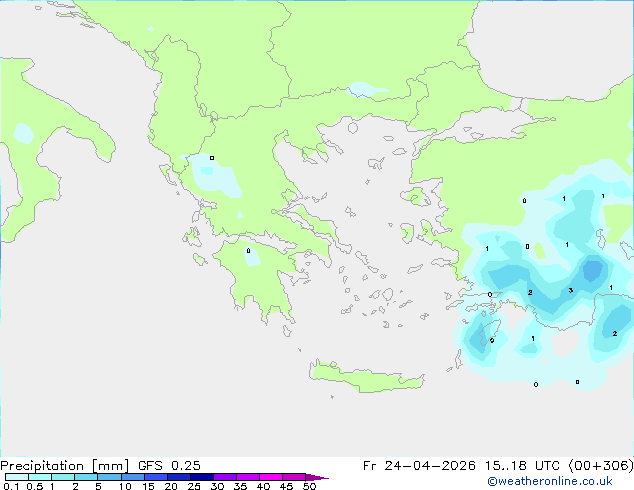
Task: Choose the 20–25 mm legend color swatch
Action: pyautogui.click(x=178, y=477)
